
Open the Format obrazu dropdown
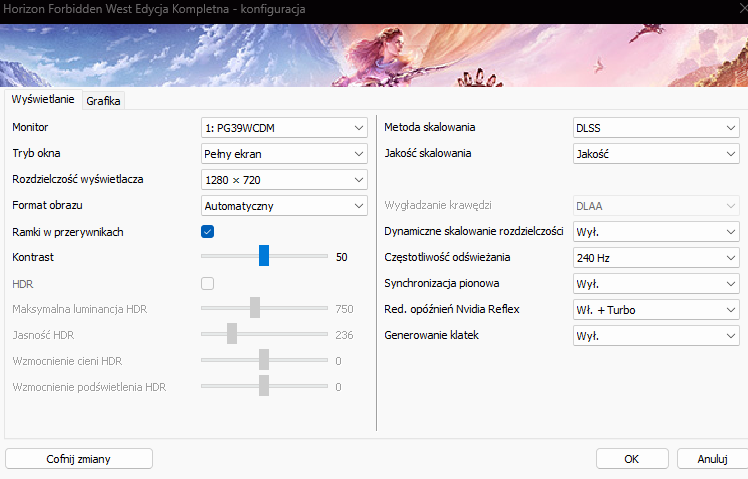284,206
